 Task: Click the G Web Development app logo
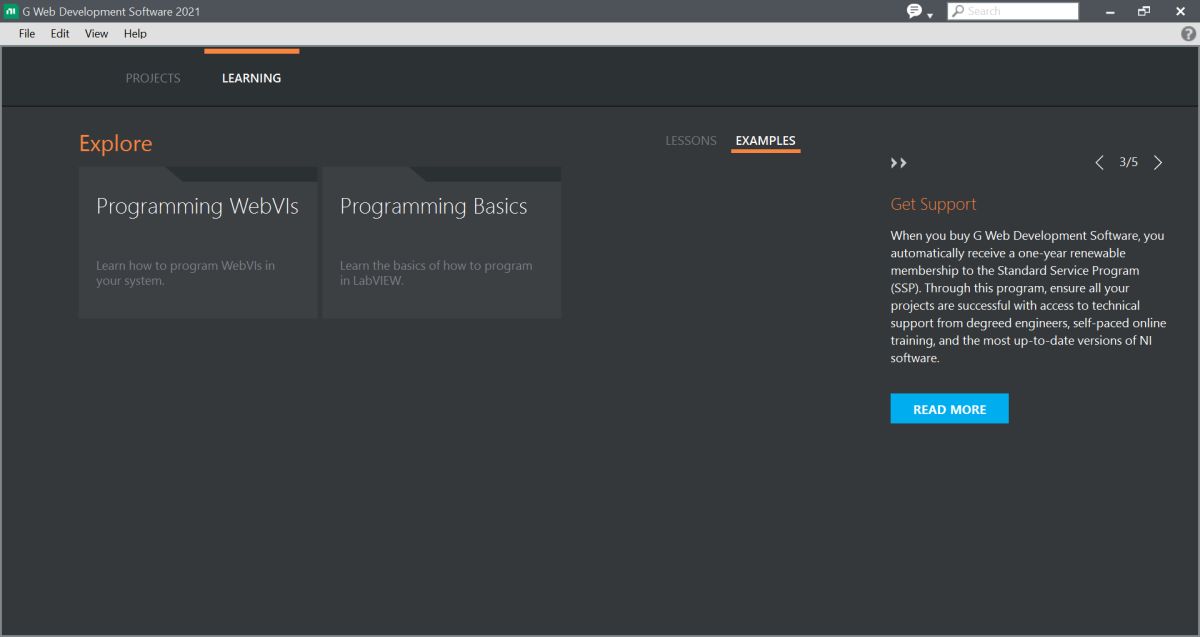(x=10, y=11)
